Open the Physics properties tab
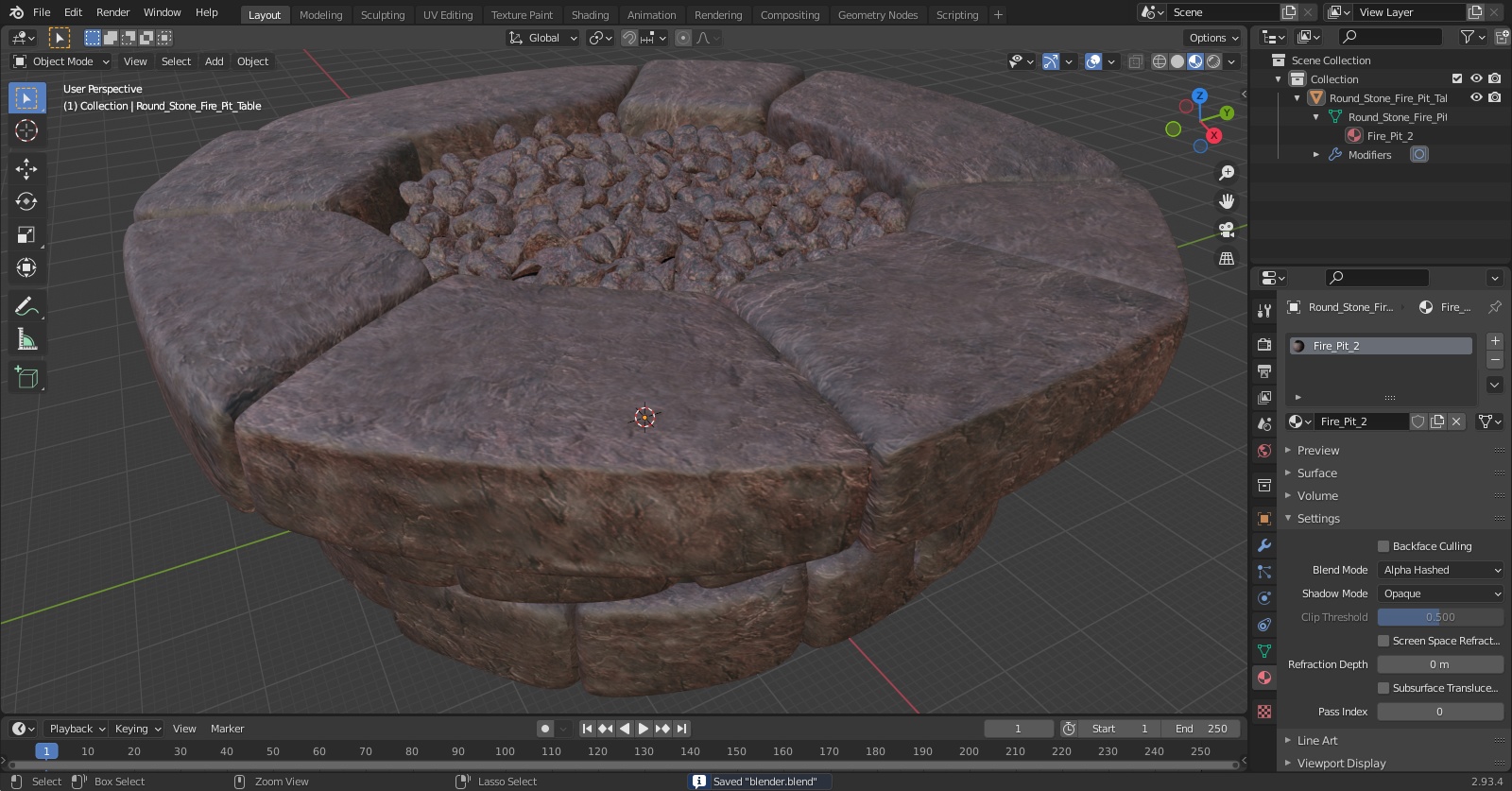The image size is (1512, 791). [x=1263, y=597]
